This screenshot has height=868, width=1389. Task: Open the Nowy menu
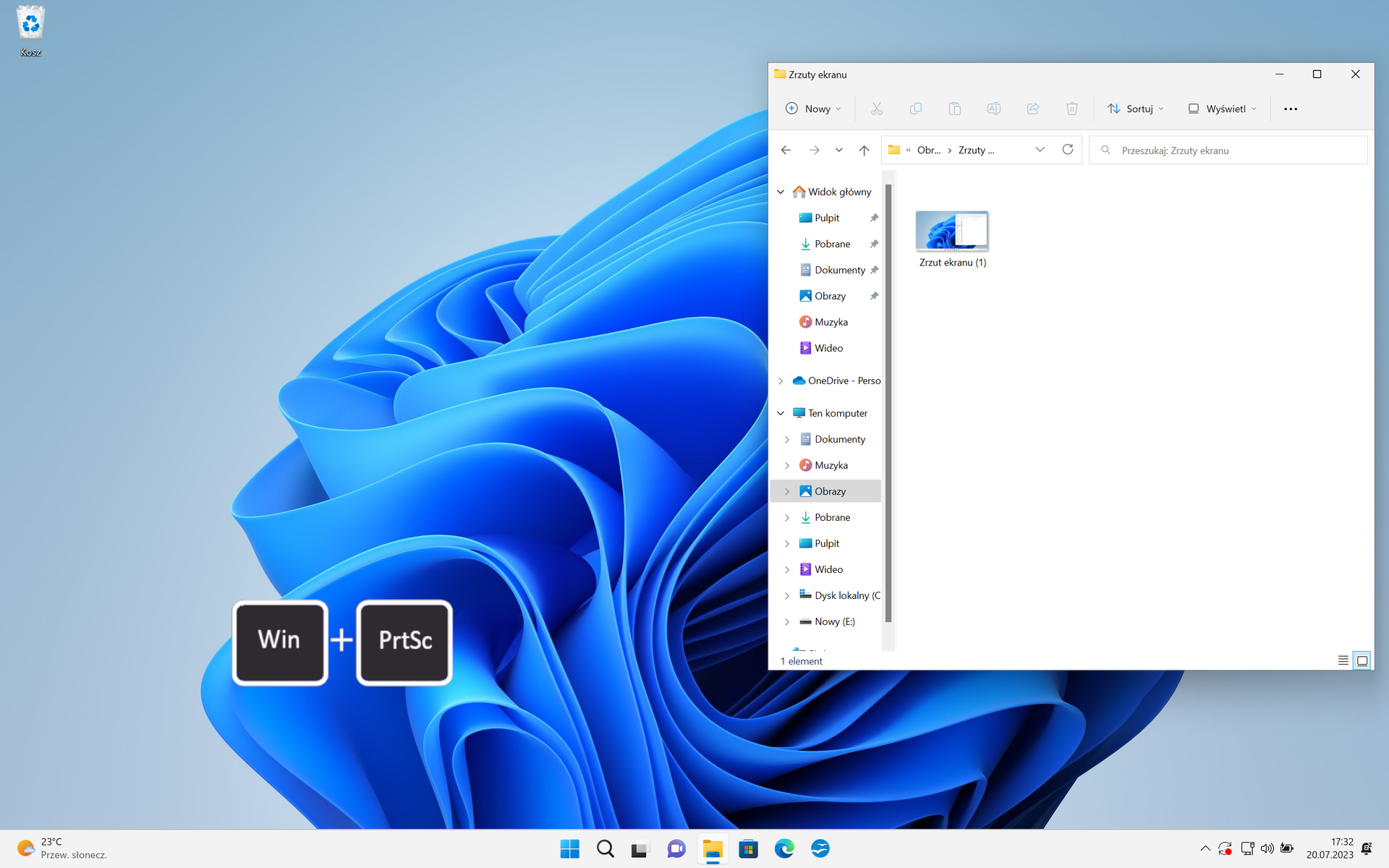click(x=812, y=108)
